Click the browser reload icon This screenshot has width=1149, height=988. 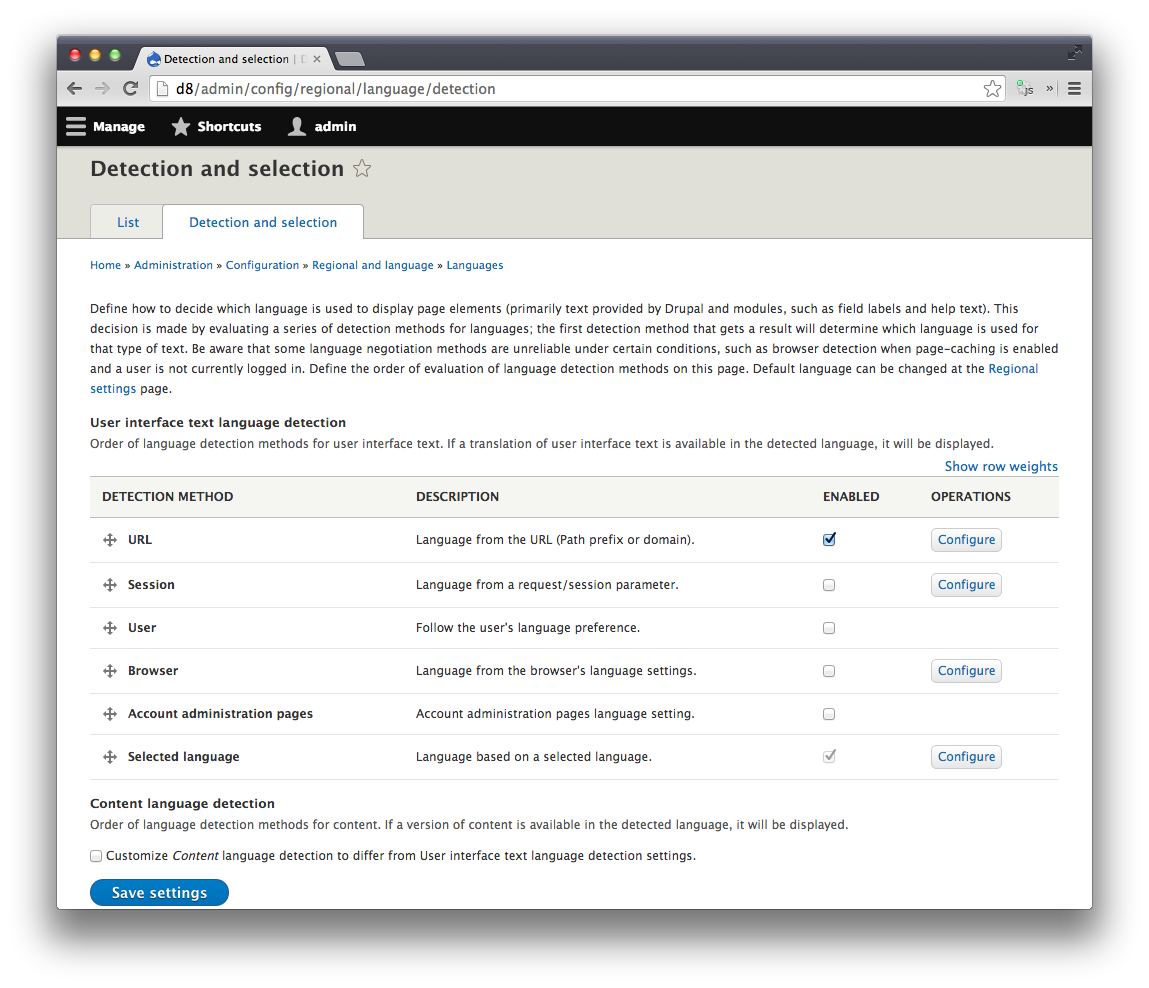(x=131, y=88)
